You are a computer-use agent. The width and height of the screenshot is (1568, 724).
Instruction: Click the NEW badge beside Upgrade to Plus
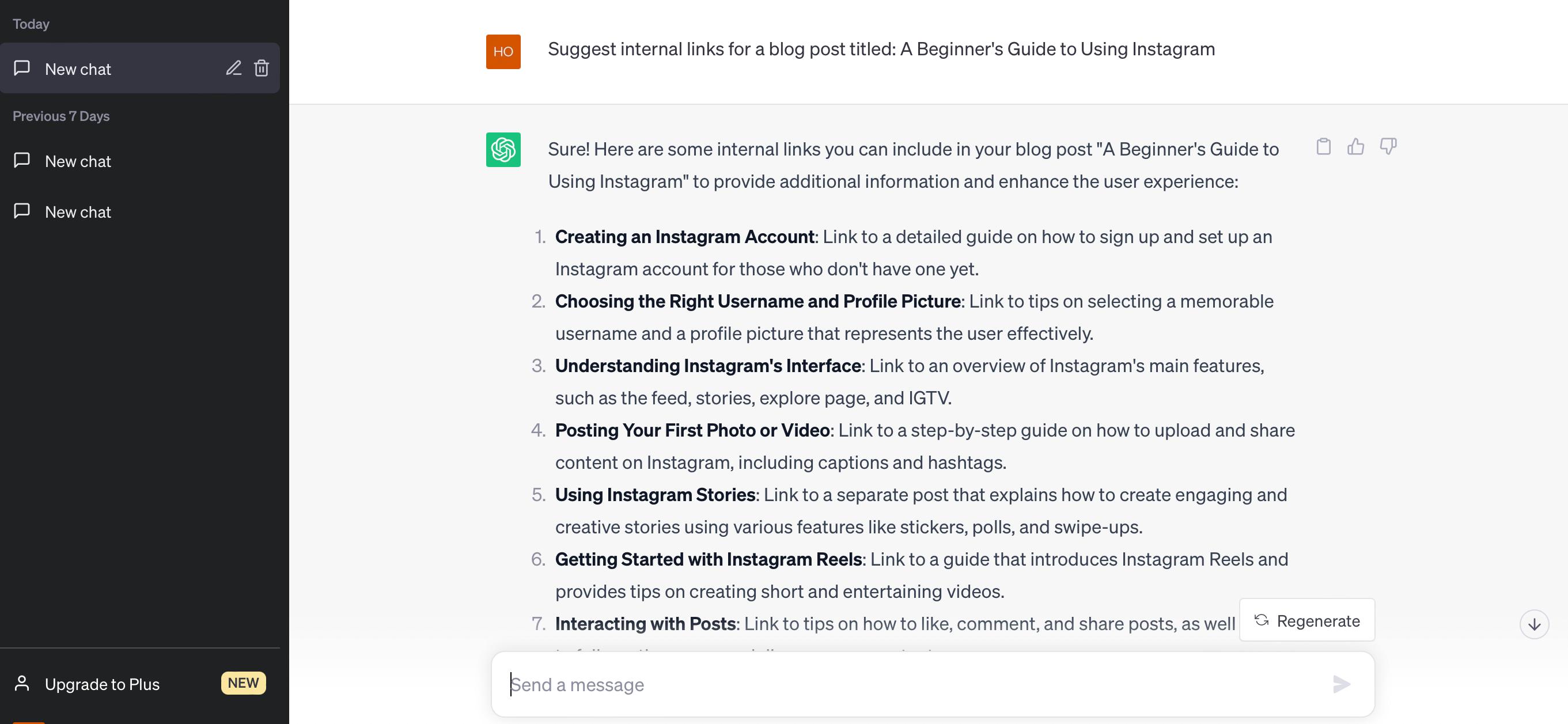(x=243, y=683)
